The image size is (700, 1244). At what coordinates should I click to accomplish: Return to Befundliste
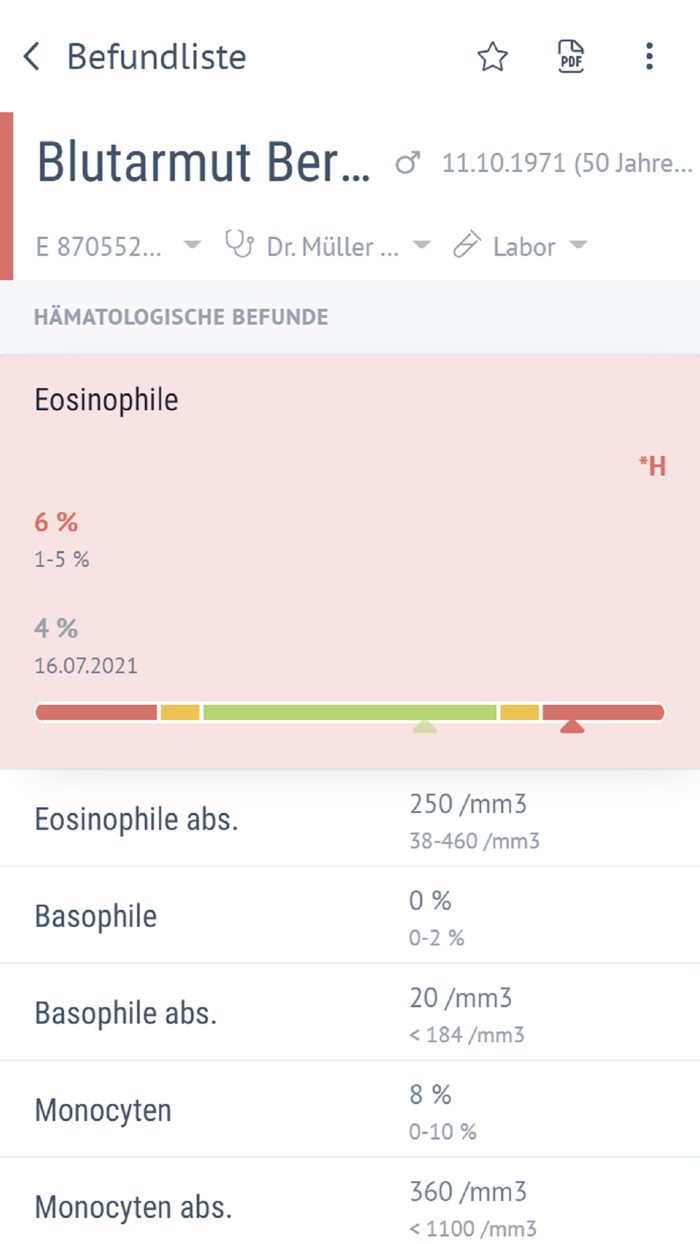(x=156, y=57)
